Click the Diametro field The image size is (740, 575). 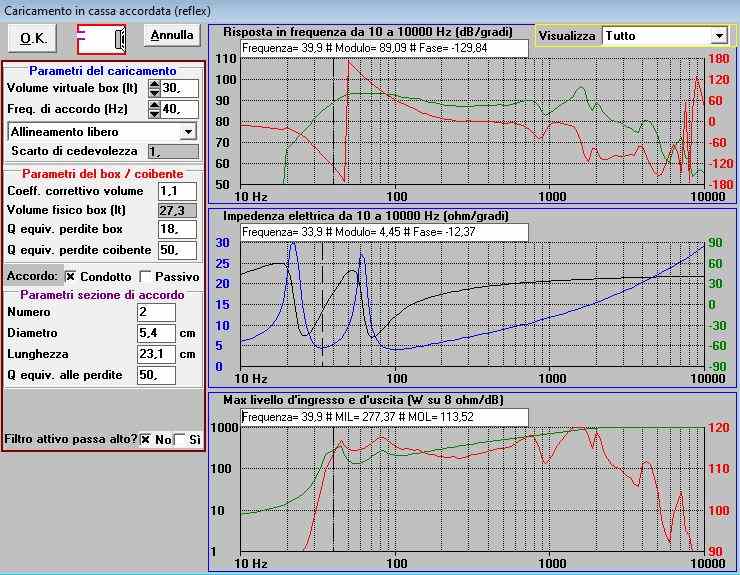(156, 333)
